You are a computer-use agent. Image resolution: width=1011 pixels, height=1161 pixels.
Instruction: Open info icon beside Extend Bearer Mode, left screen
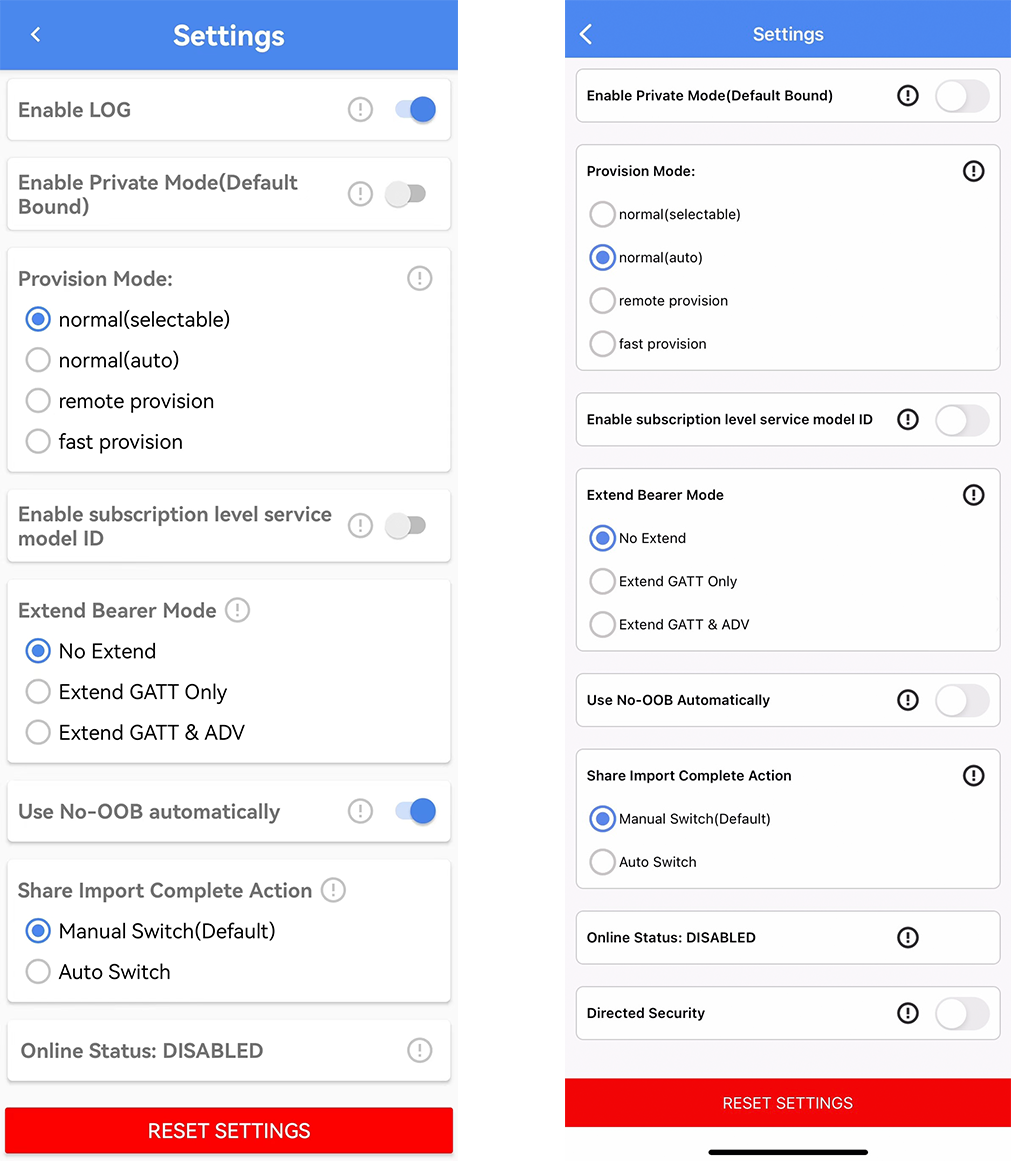click(x=237, y=610)
